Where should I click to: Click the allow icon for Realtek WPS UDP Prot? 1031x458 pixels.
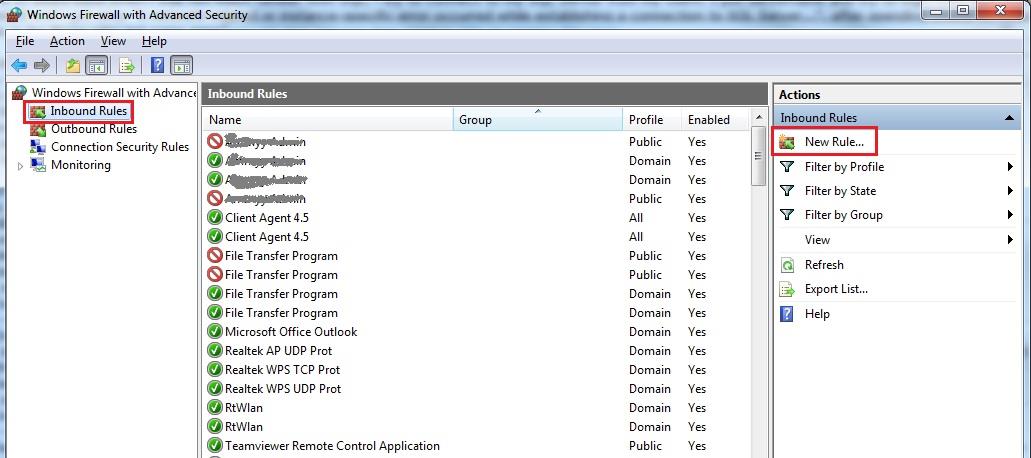pos(214,389)
